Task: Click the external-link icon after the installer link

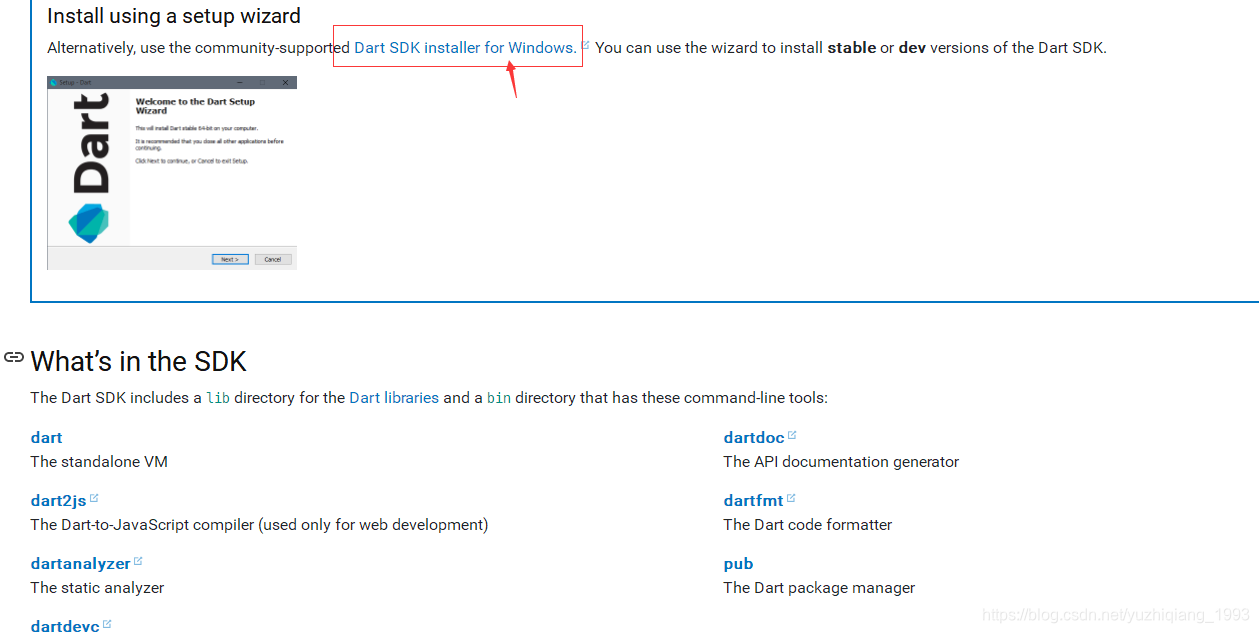Action: (x=586, y=45)
